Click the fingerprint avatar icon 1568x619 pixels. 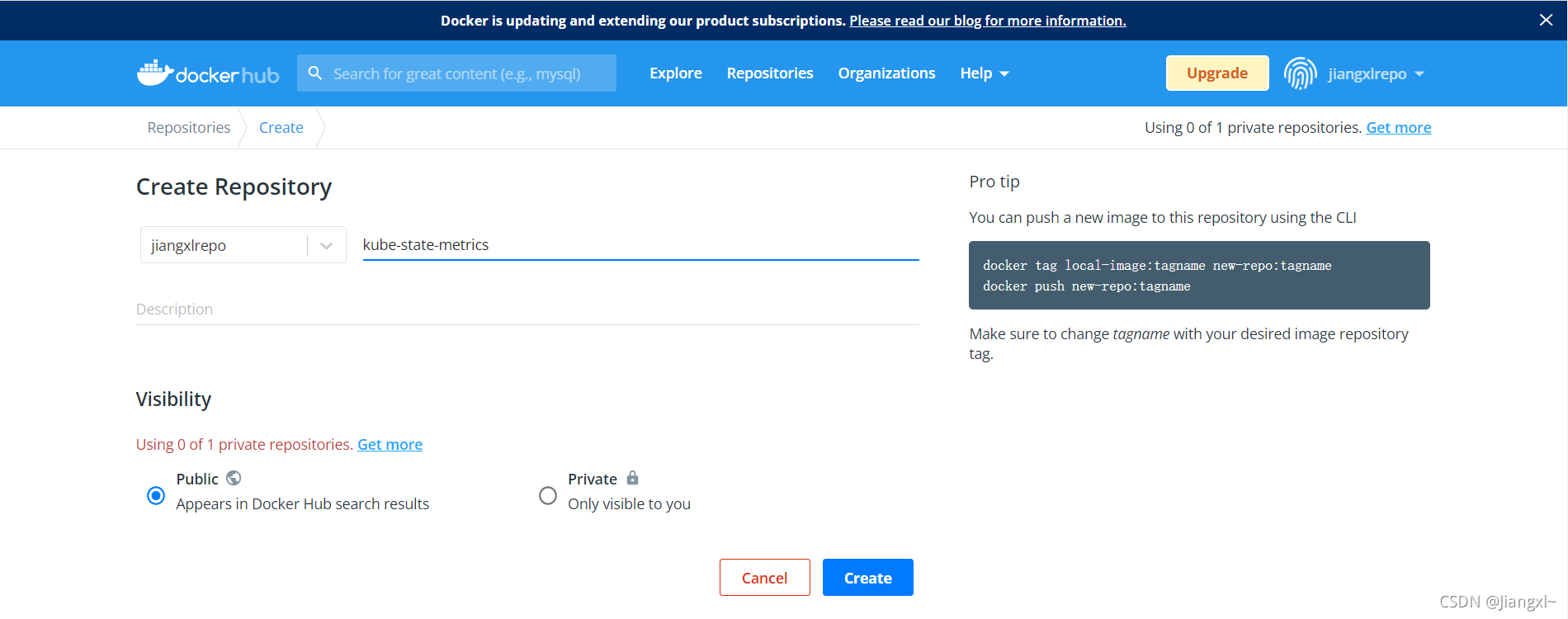pos(1300,73)
